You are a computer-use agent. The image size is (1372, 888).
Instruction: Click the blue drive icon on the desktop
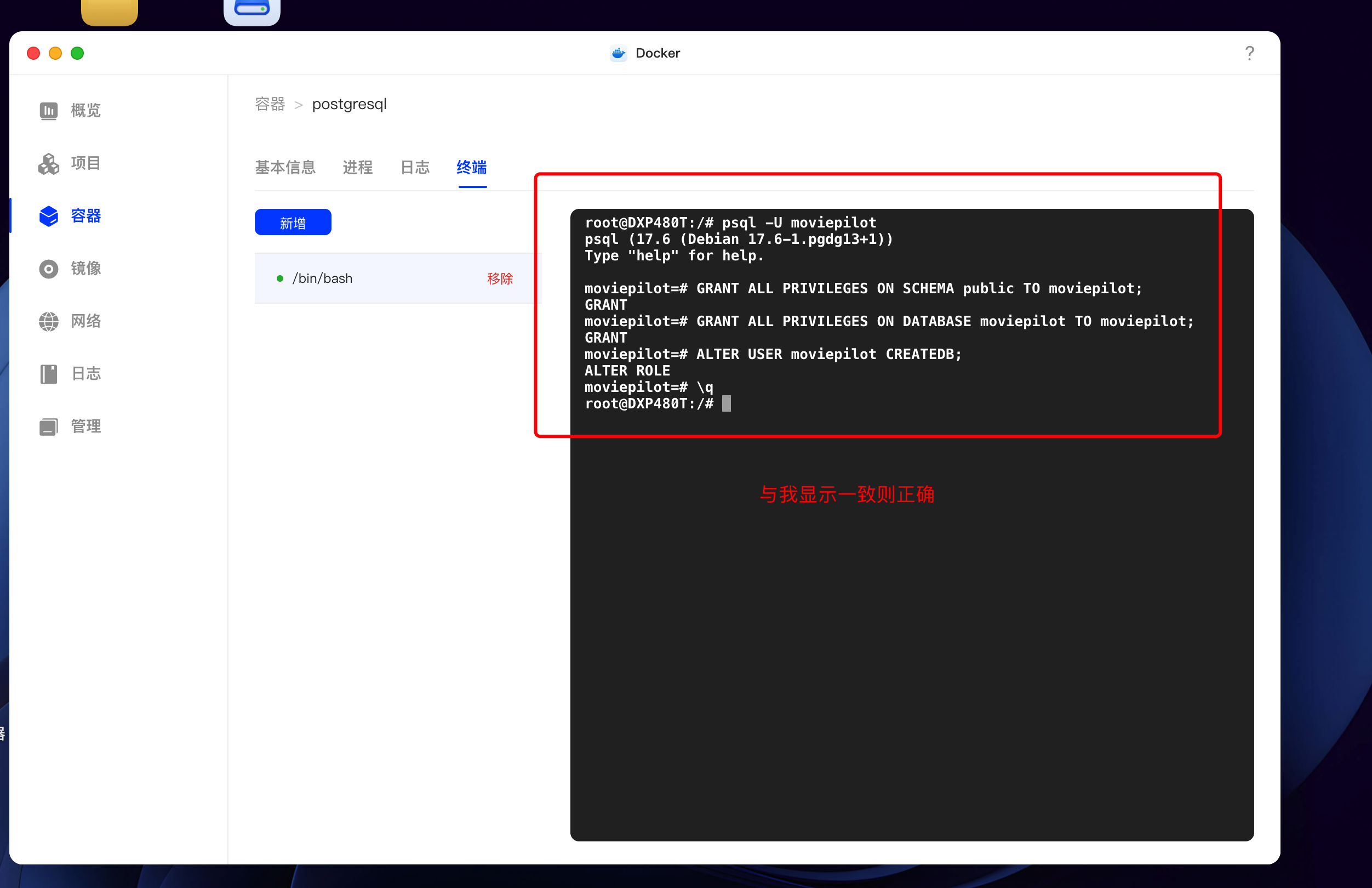(252, 12)
